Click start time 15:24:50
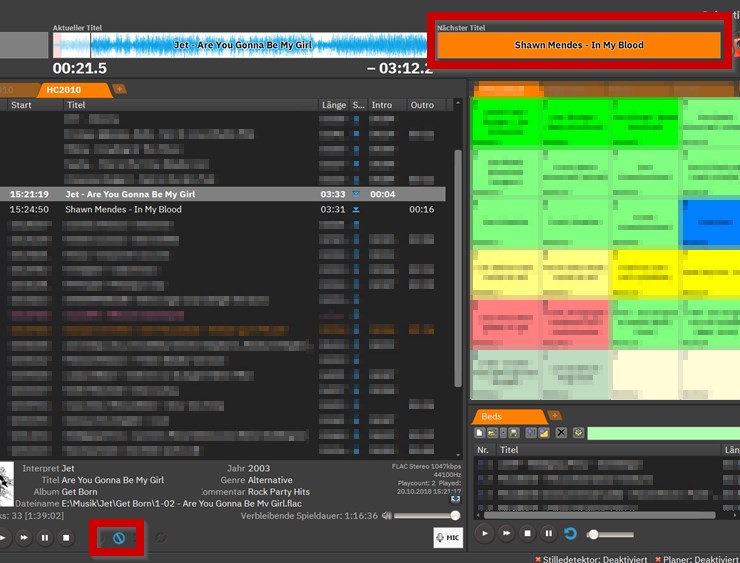Viewport: 740px width, 563px height. click(29, 209)
